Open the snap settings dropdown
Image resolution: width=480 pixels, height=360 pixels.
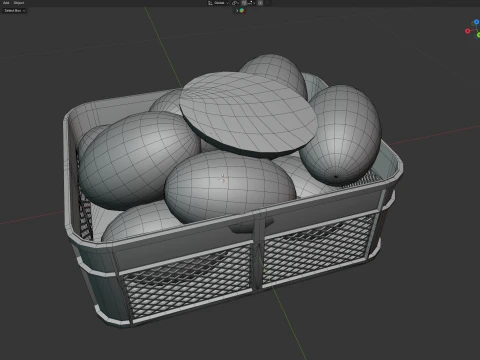[252, 3]
